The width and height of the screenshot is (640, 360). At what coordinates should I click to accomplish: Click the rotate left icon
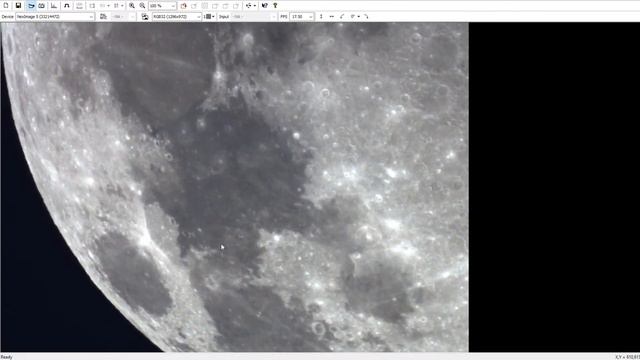coord(342,17)
